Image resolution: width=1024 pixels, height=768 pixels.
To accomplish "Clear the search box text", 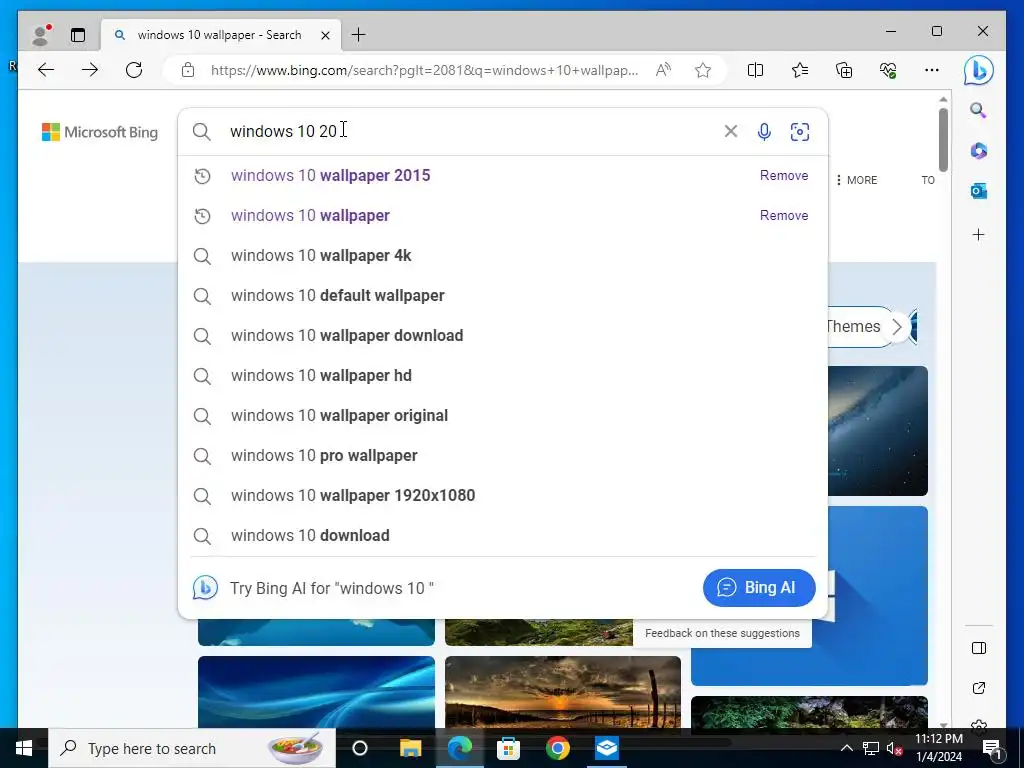I will tap(731, 131).
